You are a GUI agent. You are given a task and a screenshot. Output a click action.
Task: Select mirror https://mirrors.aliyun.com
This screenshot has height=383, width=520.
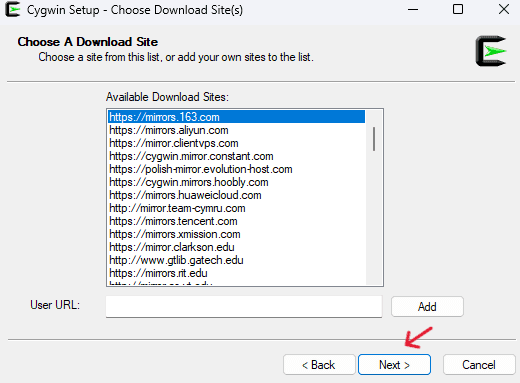pos(236,130)
